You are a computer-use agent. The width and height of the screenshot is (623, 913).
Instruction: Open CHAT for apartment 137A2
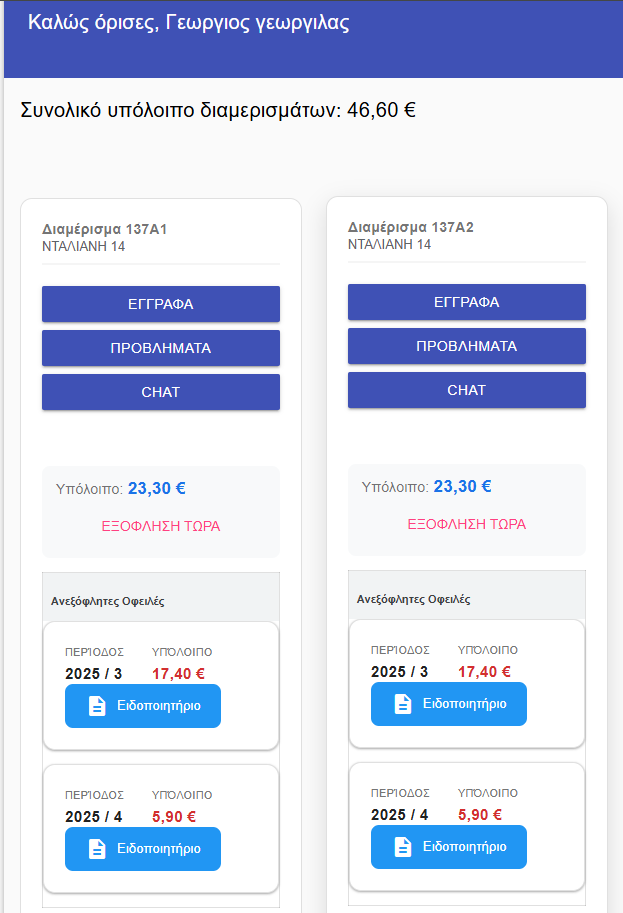coord(466,389)
